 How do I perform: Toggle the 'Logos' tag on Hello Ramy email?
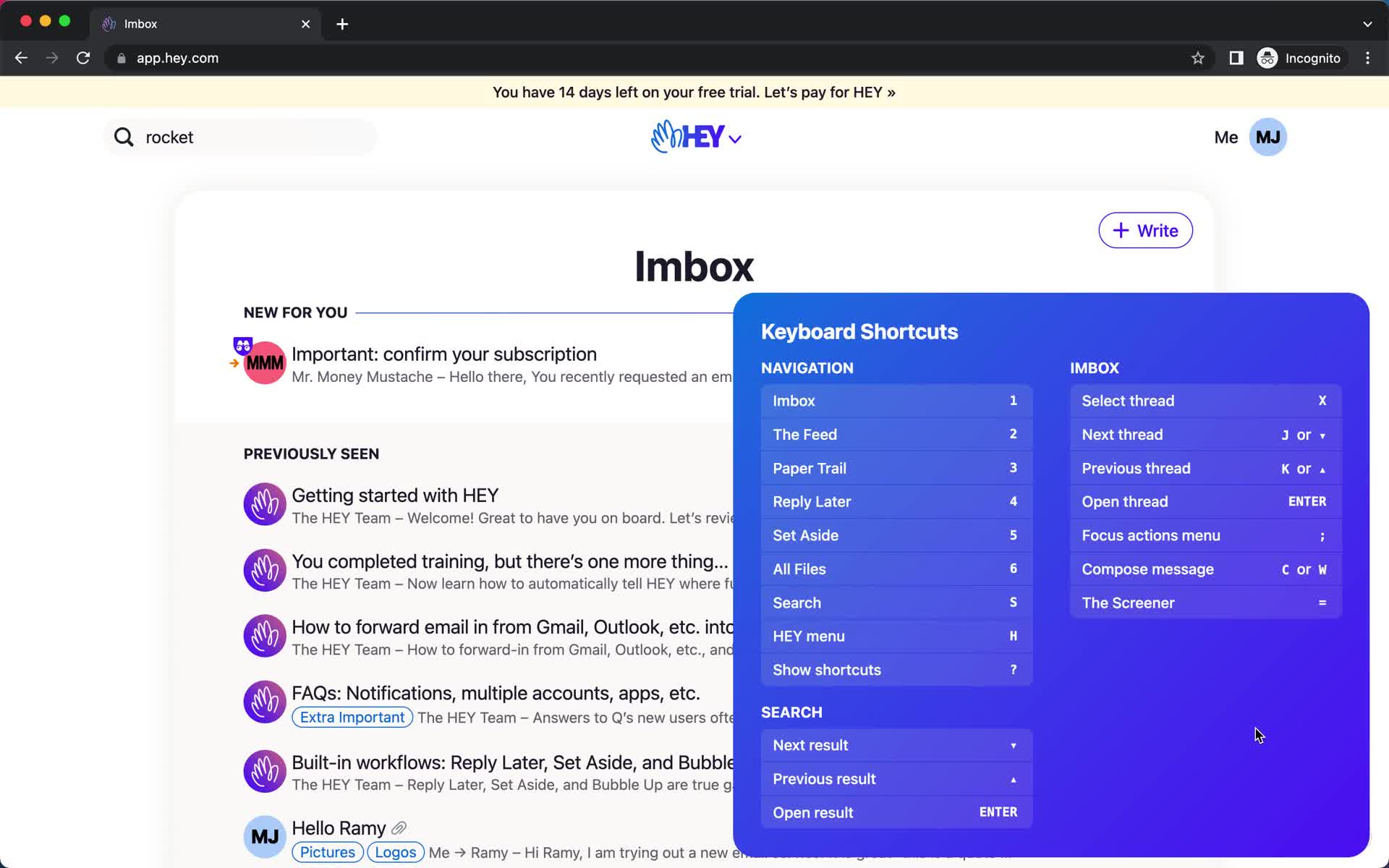click(394, 852)
